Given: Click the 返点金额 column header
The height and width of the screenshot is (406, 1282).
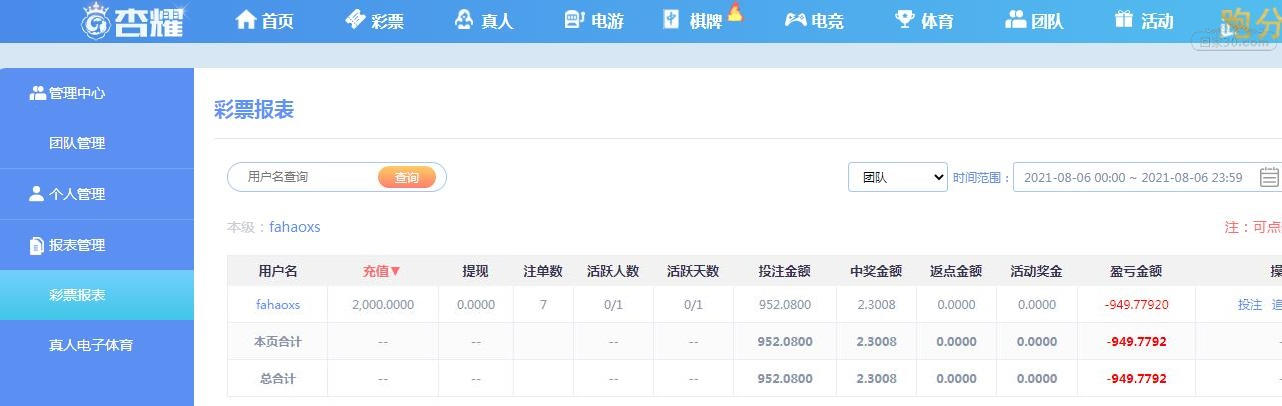Looking at the screenshot, I should click(956, 271).
